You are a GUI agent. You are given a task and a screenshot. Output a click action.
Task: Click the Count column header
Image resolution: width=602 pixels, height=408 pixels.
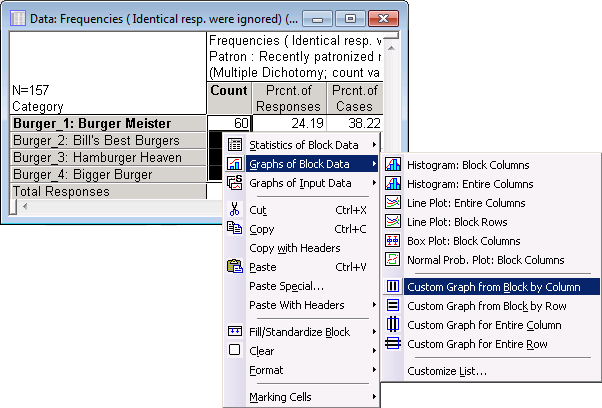point(229,91)
